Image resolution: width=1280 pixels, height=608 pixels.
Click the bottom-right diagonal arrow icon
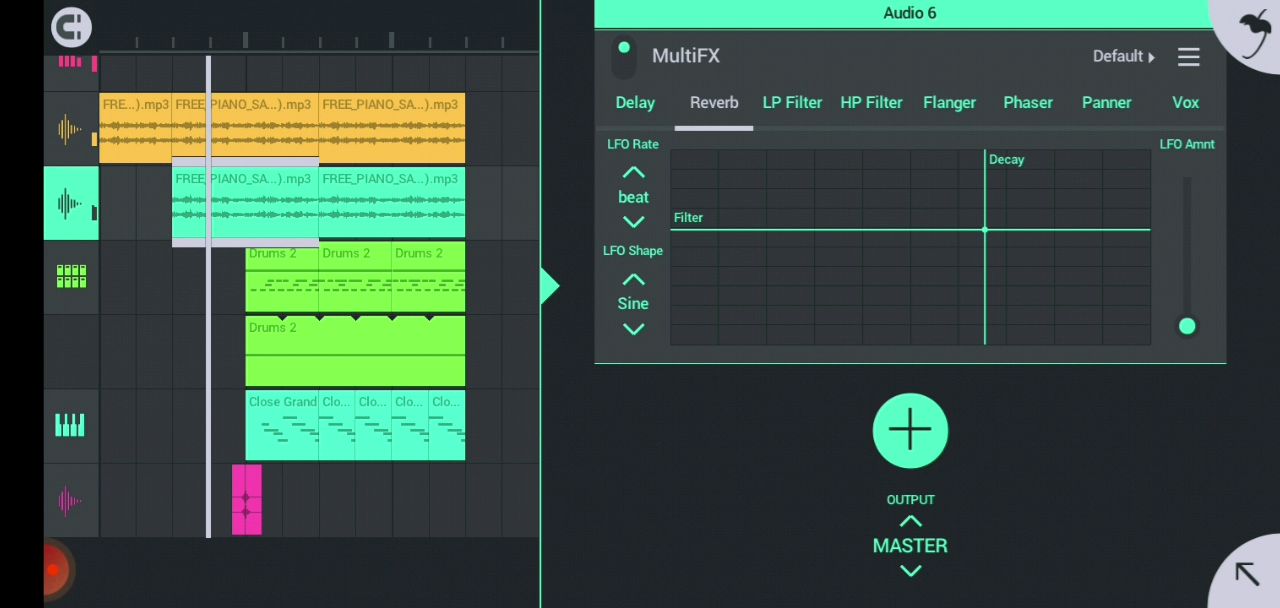point(1246,574)
